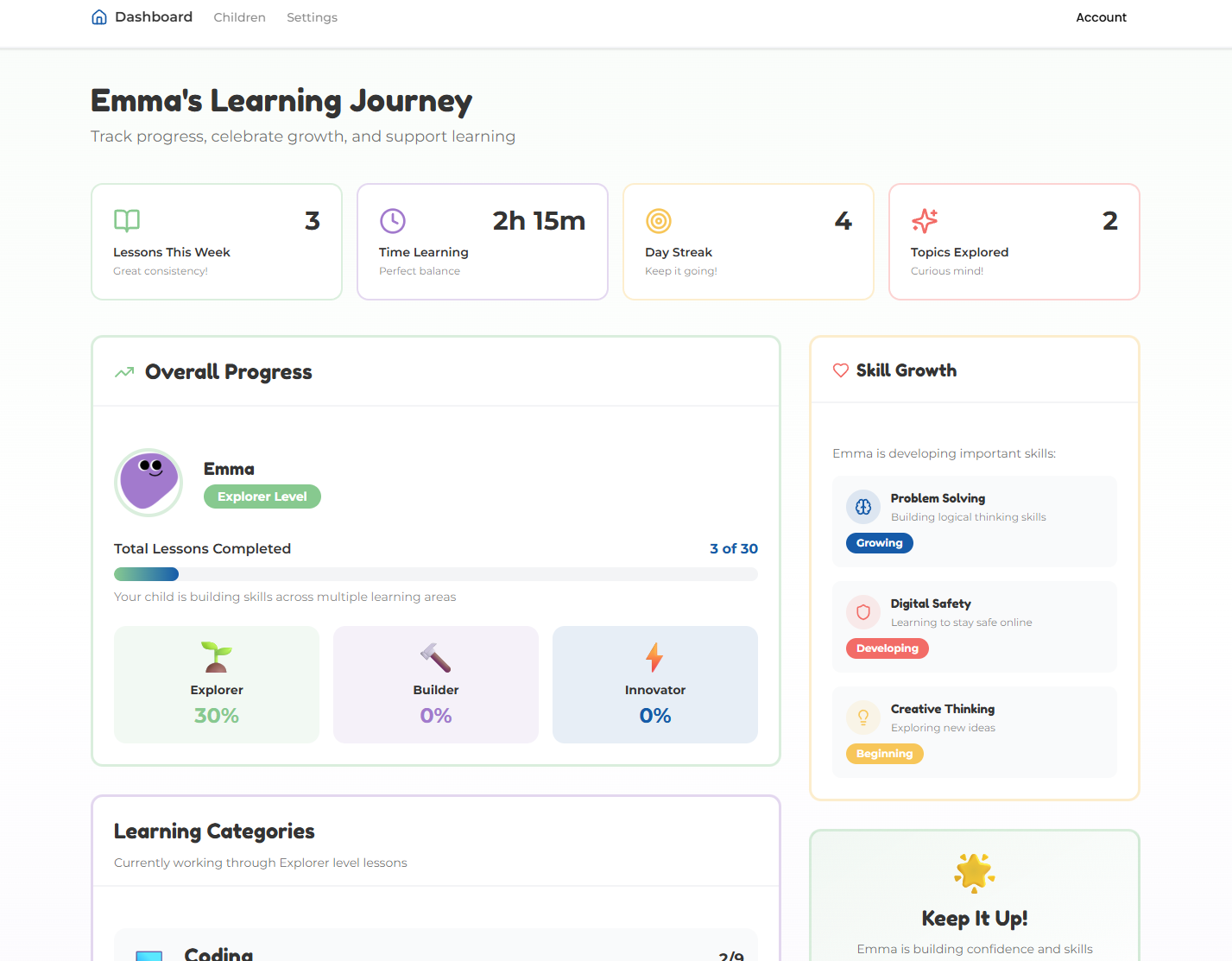Viewport: 1232px width, 961px height.
Task: Click the green book icon on Lessons This Week
Action: coord(127,221)
